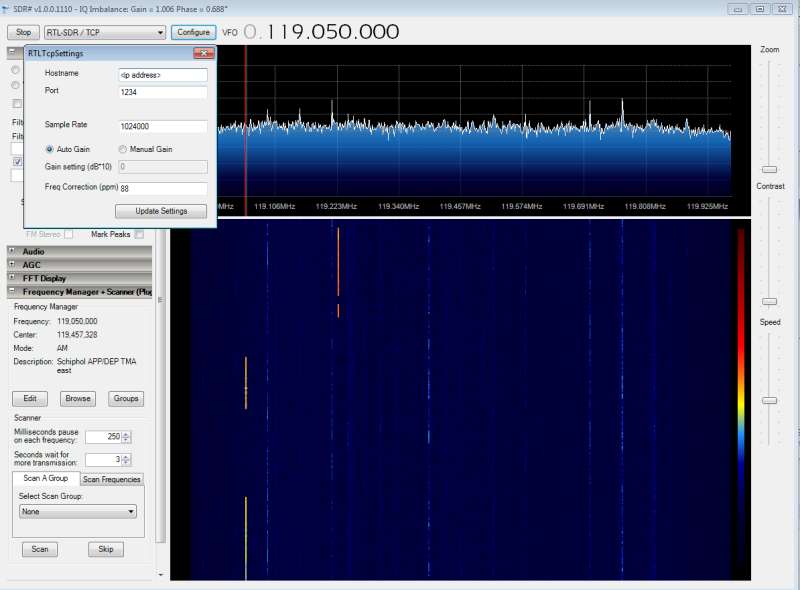Click the Frequency value 119.050.000 in manager
Image resolution: width=800 pixels, height=590 pixels.
pos(77,321)
